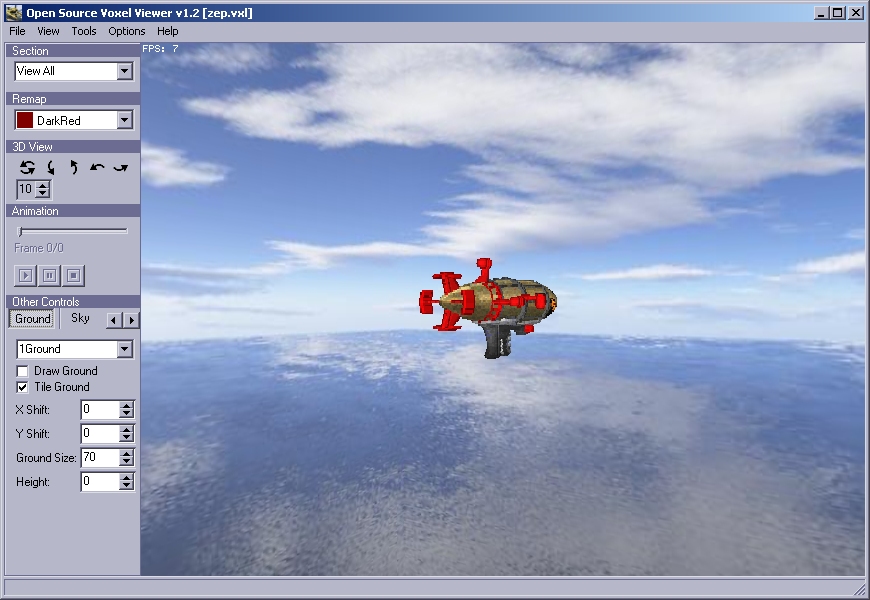
Task: Open the Tools menu
Action: [x=84, y=31]
